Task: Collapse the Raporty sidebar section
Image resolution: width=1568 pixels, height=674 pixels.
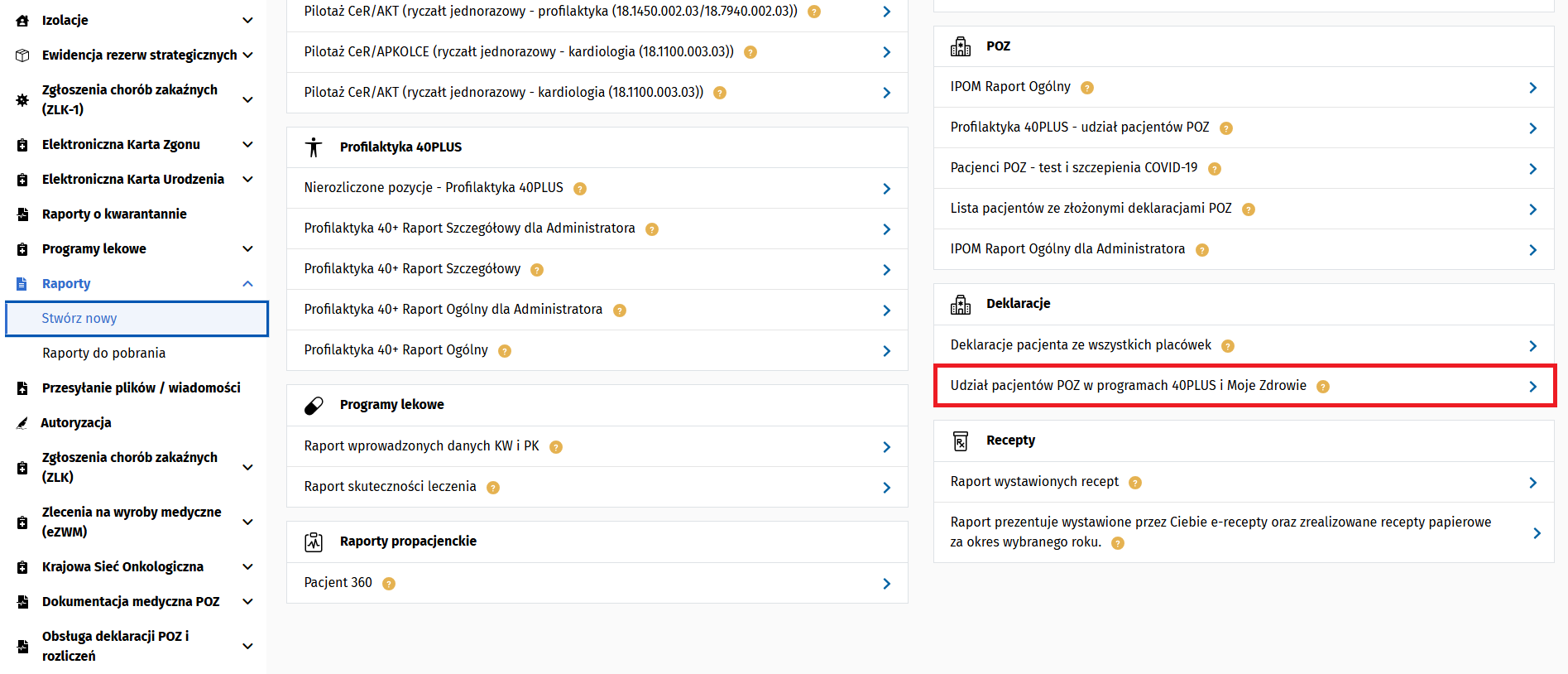Action: tap(247, 284)
